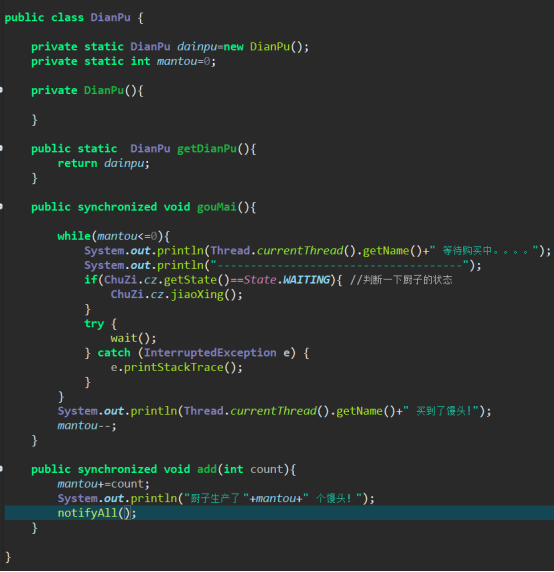
Task: Click the "private DianPu(){" constructor text
Action: [x=87, y=90]
